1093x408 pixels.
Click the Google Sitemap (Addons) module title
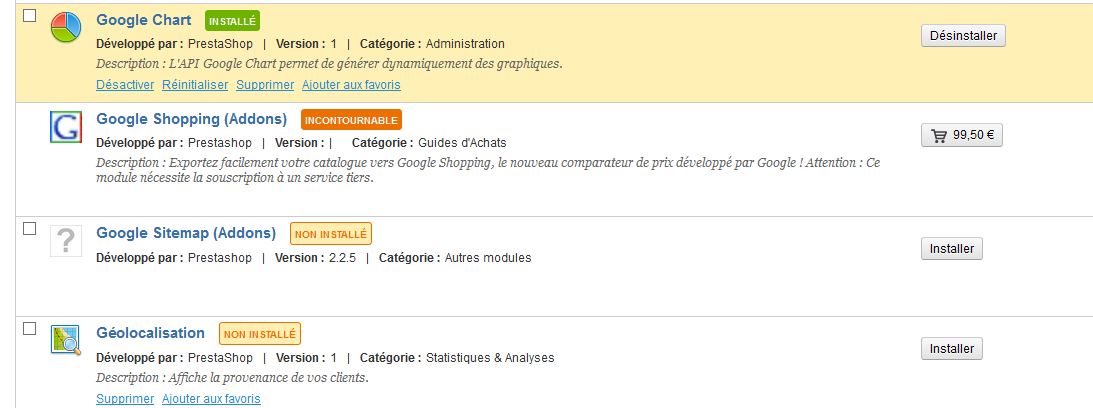click(x=186, y=233)
